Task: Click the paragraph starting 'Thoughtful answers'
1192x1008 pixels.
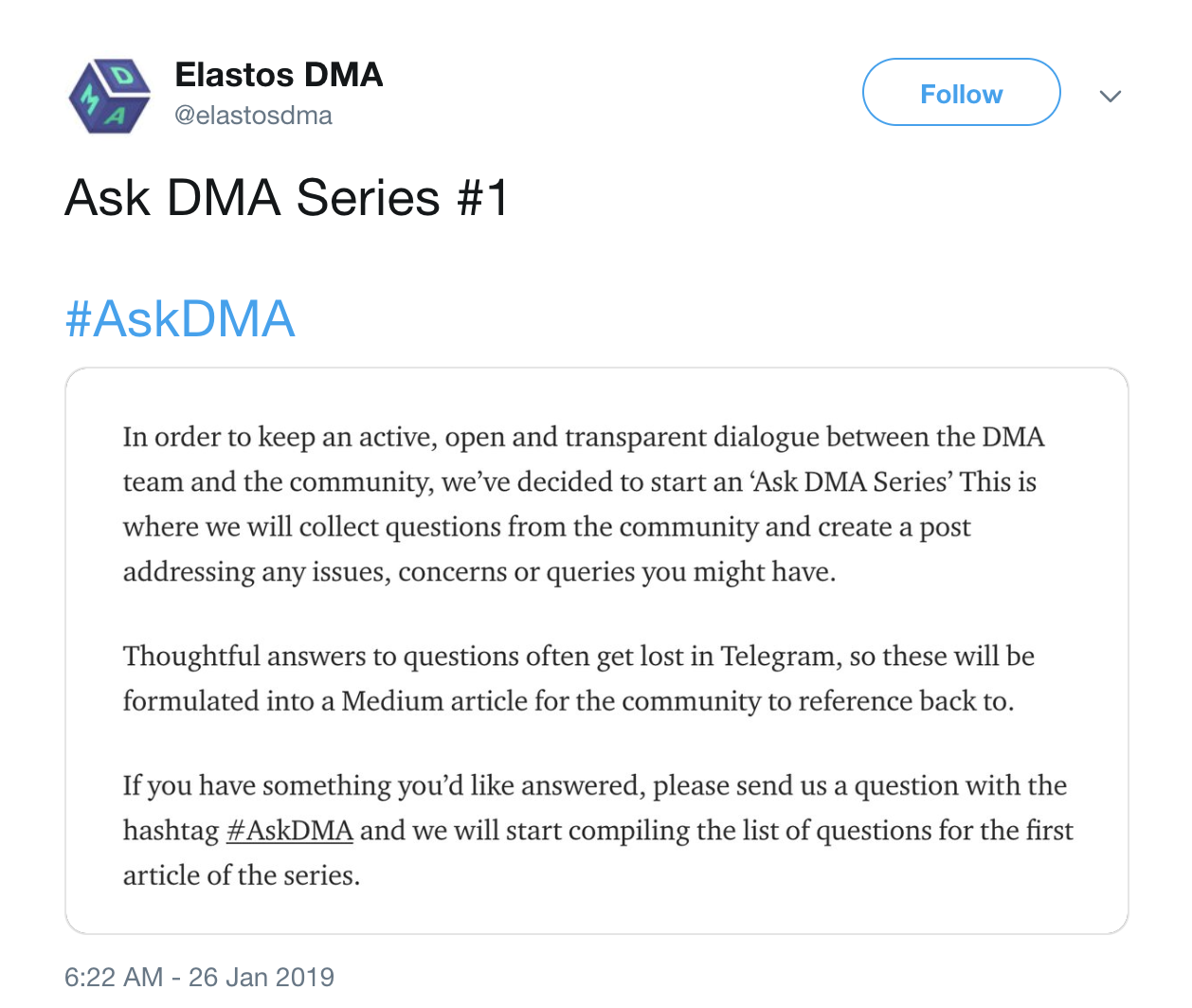Action: pos(579,678)
